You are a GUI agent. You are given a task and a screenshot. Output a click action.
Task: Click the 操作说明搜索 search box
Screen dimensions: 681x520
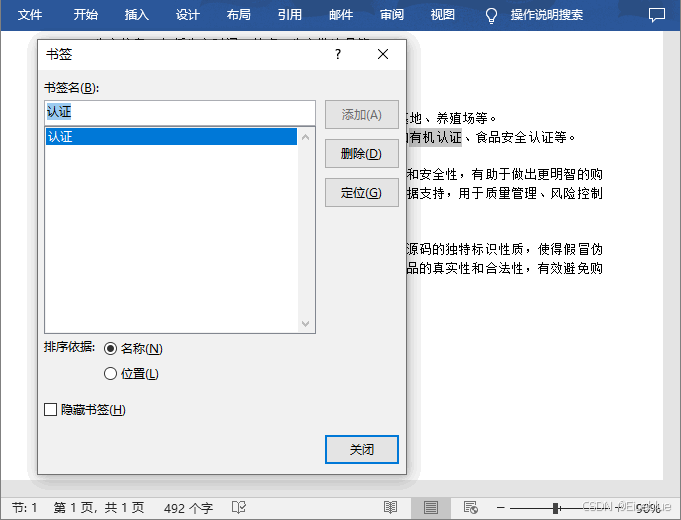(x=546, y=15)
